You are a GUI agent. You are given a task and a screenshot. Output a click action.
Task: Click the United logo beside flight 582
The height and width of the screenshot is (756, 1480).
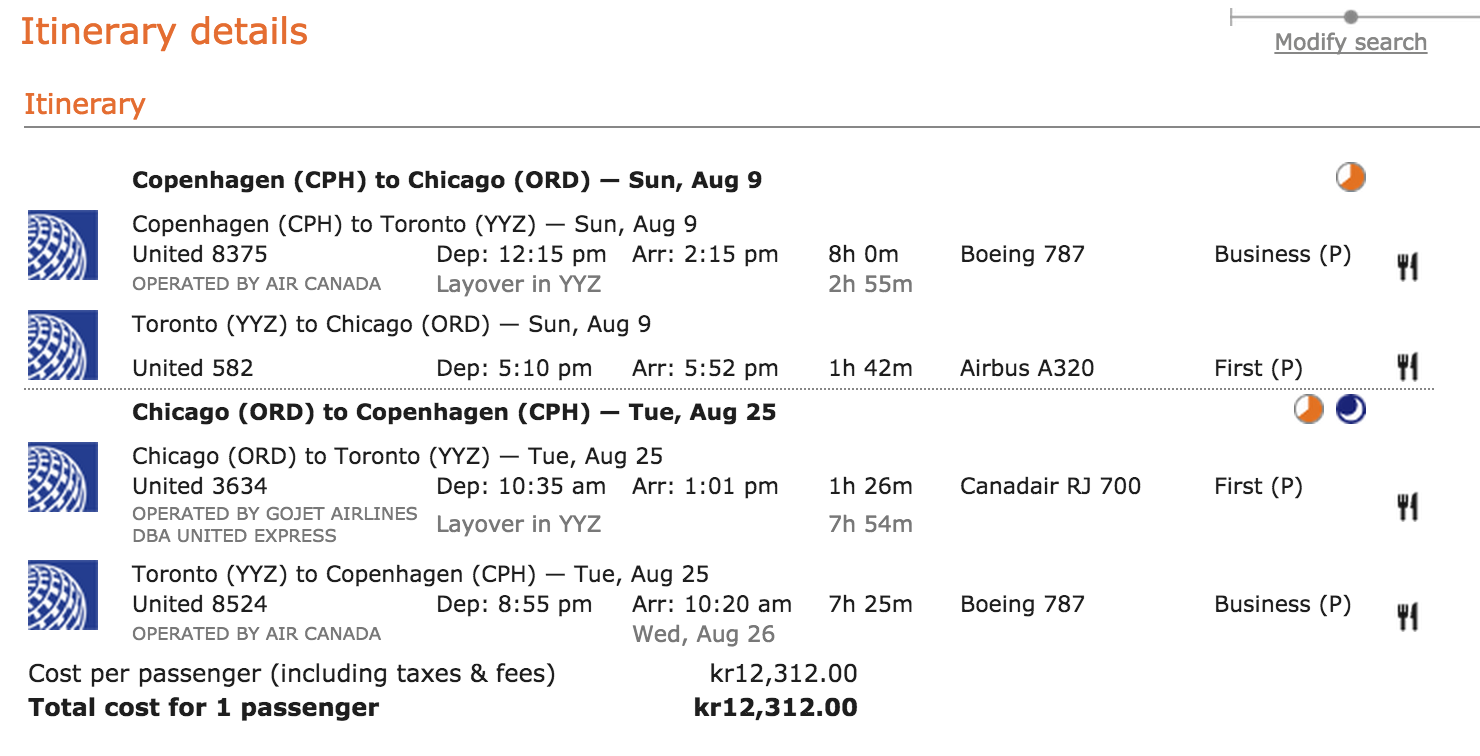[x=63, y=345]
